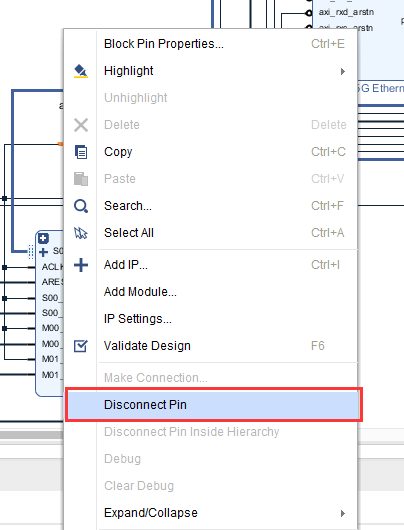Click the Highlight marker icon
Viewport: 404px width, 530px height.
pos(81,71)
